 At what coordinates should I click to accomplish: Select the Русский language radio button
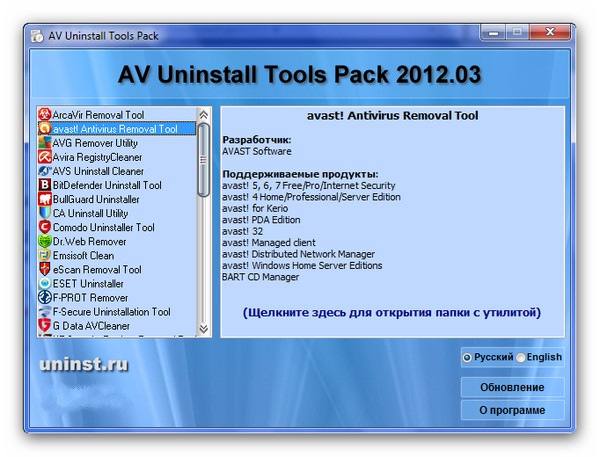click(467, 357)
